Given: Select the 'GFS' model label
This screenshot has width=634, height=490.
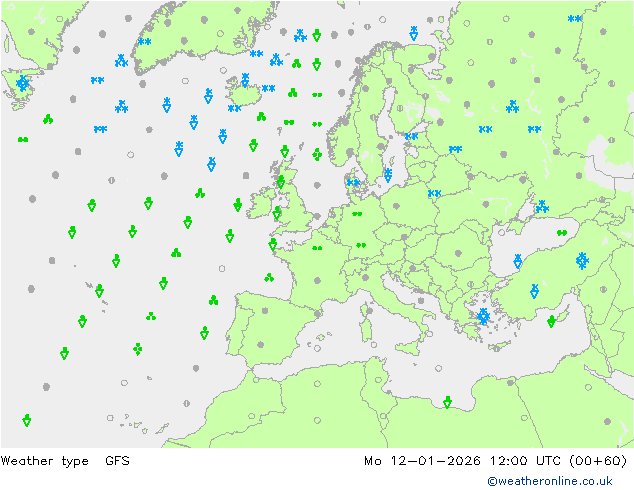Looking at the screenshot, I should tap(117, 460).
